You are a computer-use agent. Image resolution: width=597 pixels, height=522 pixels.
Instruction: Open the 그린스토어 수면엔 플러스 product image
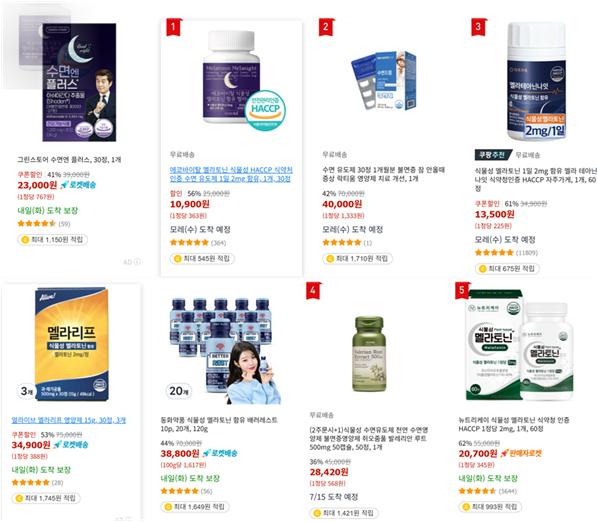(x=79, y=82)
